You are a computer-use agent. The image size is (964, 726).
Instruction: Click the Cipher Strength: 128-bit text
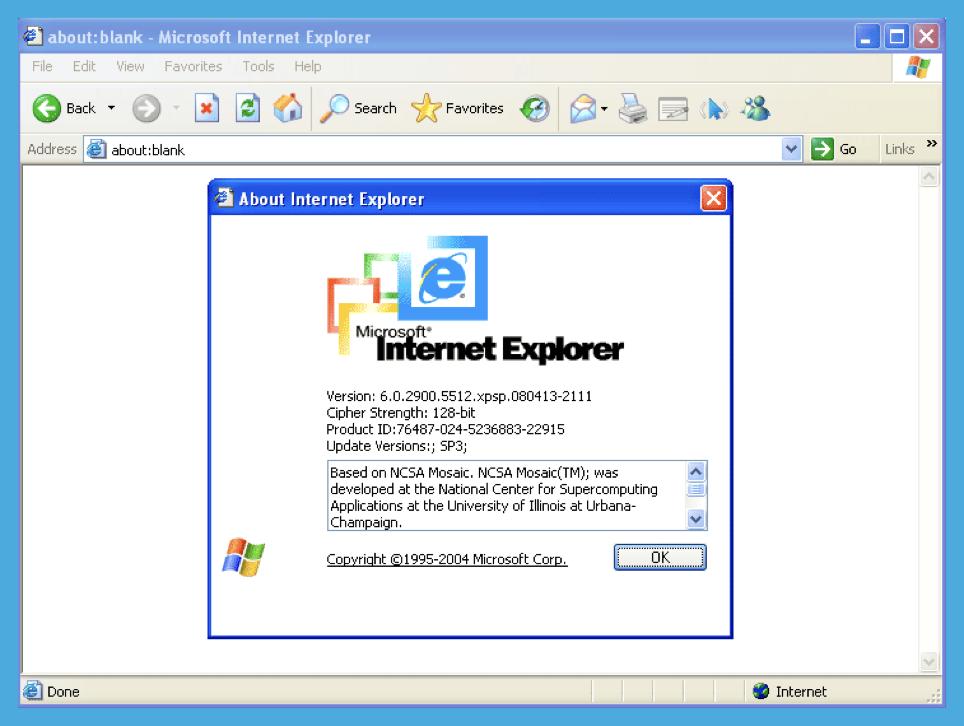coord(400,412)
